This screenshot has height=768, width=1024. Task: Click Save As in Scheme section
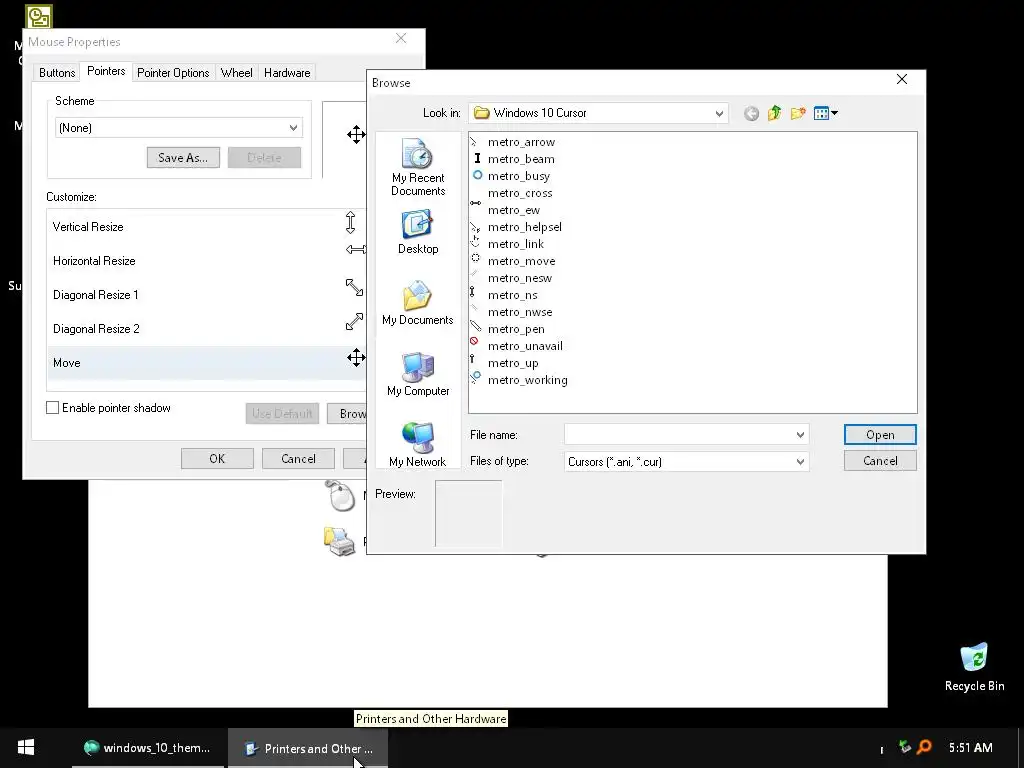click(x=183, y=157)
